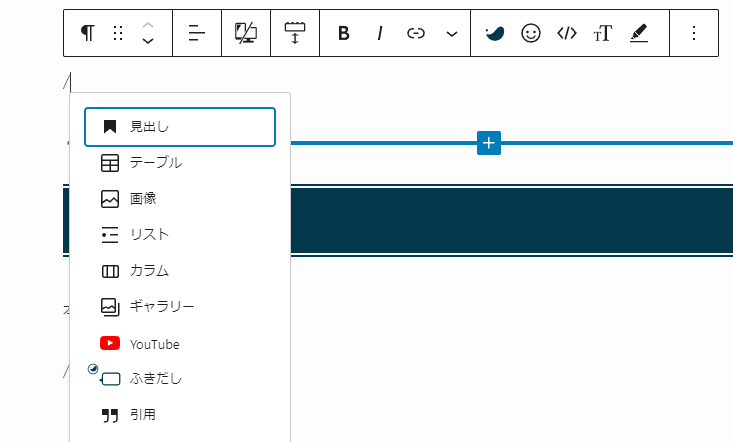Toggle italic formatting
The image size is (733, 442).
pos(380,33)
